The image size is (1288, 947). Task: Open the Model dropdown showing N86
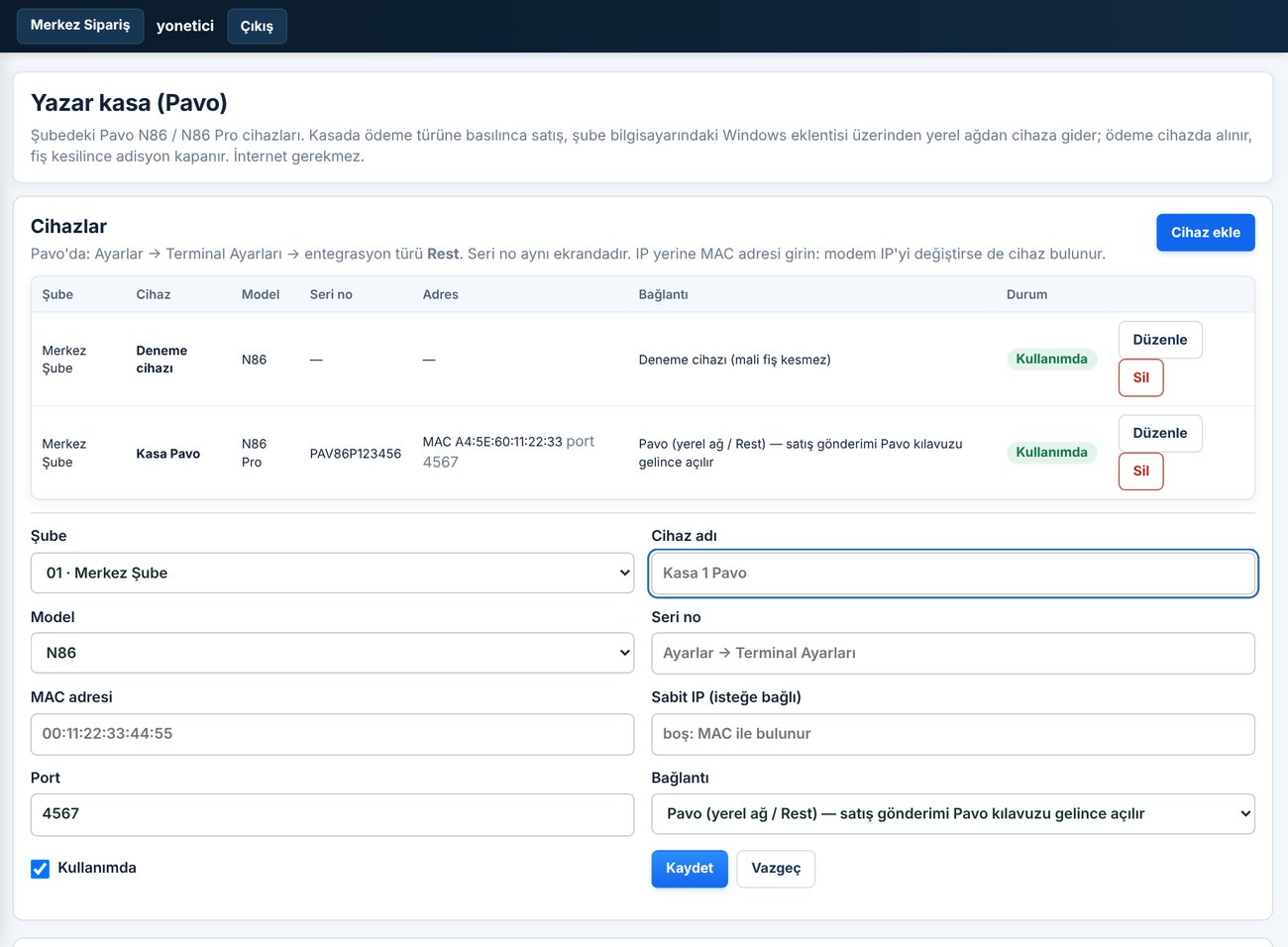pos(332,653)
